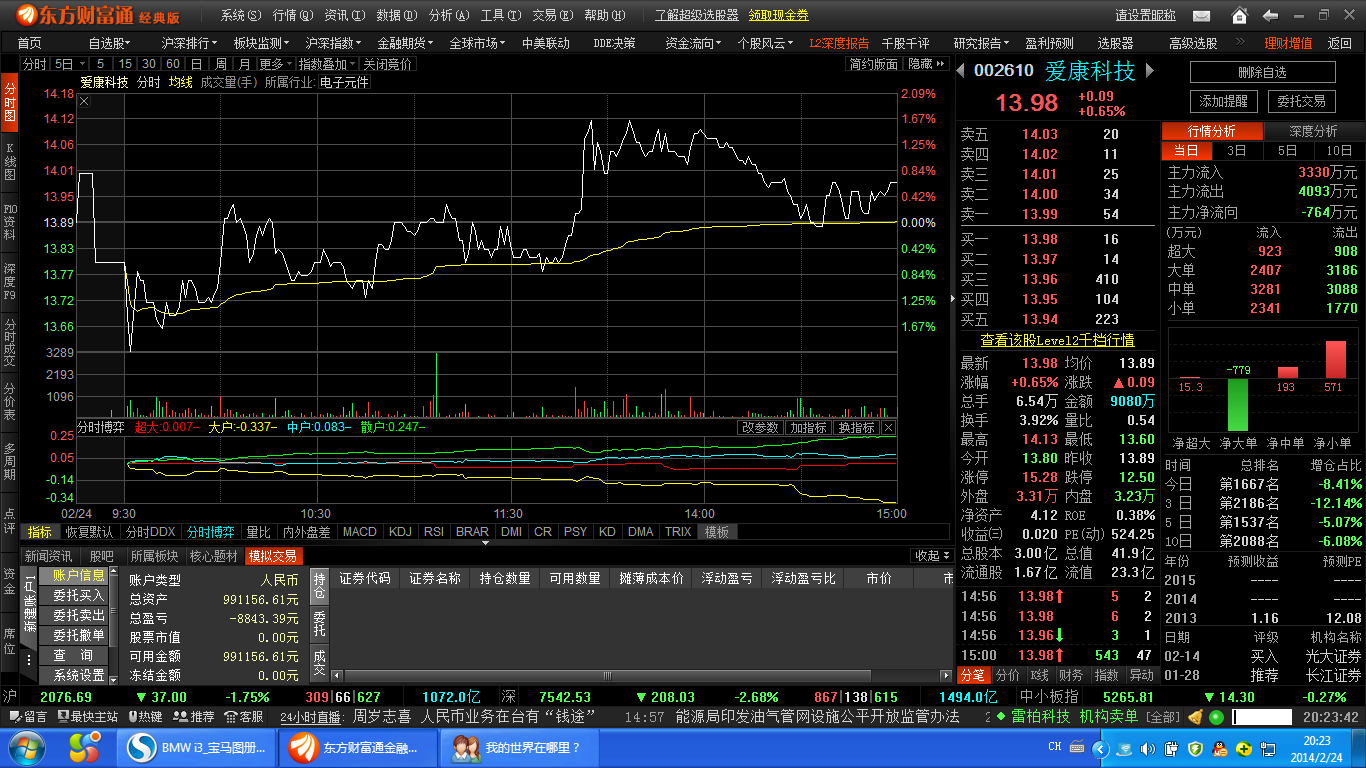Screen dimensions: 1366x768
Task: Close the indicator subpanel with X
Action: coord(888,427)
